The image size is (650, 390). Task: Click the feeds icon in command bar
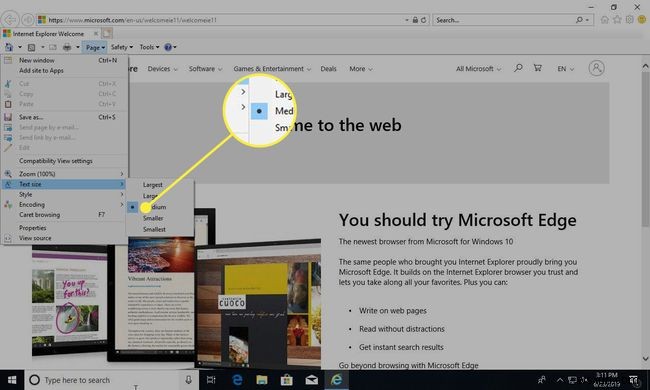(x=32, y=47)
